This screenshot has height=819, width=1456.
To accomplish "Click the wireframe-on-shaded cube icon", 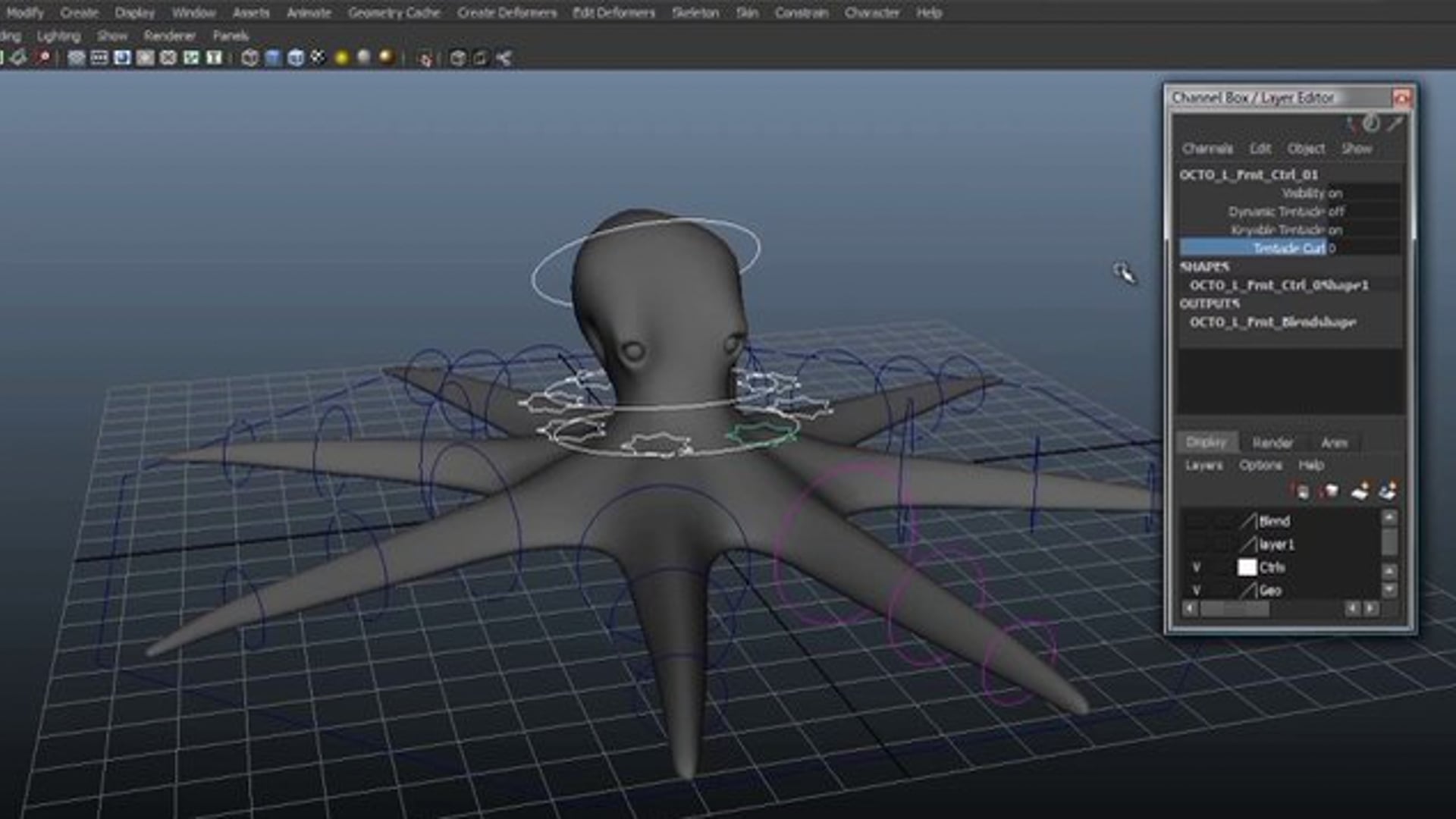I will 296,58.
